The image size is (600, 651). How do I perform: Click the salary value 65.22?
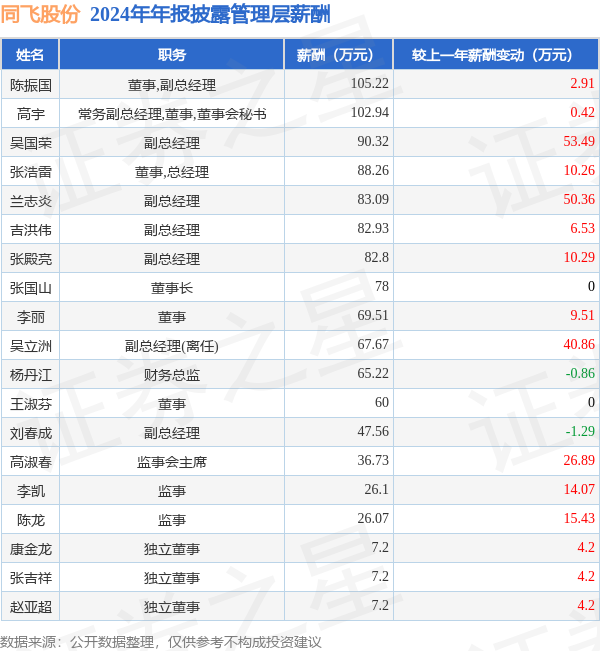(373, 373)
